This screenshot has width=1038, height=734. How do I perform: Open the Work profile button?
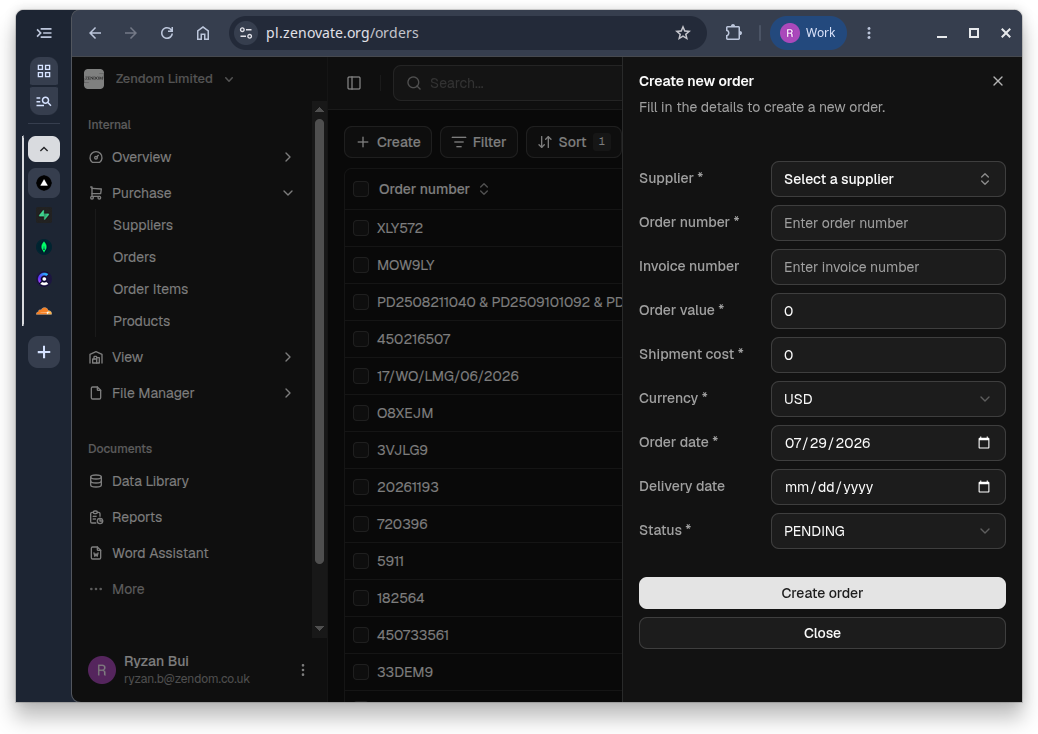[x=808, y=33]
